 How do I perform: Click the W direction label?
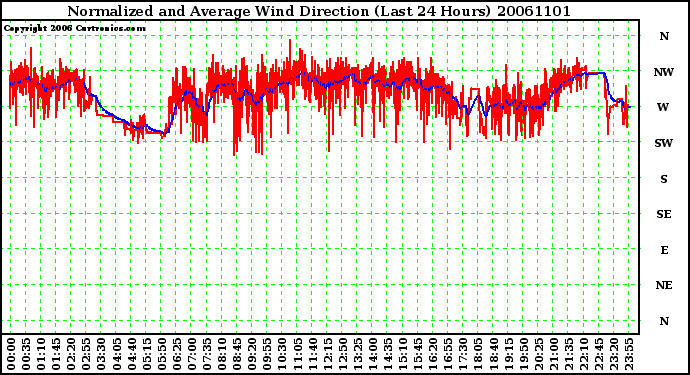point(663,107)
